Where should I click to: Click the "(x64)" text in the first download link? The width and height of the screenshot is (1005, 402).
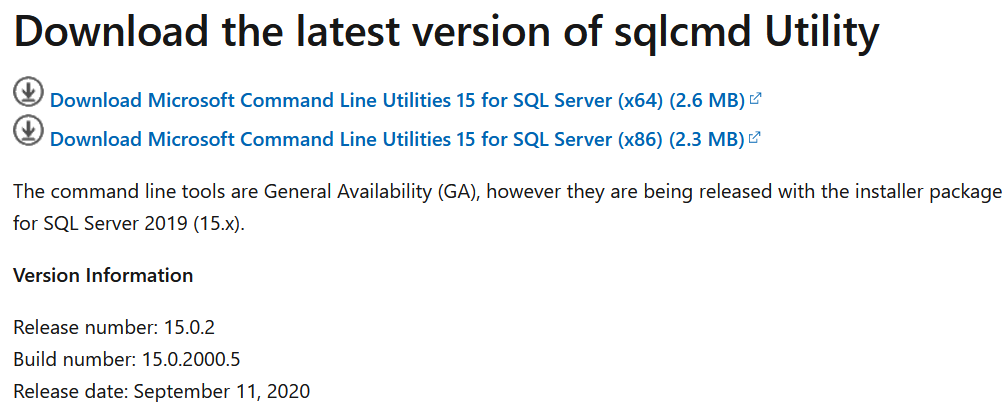[x=640, y=101]
